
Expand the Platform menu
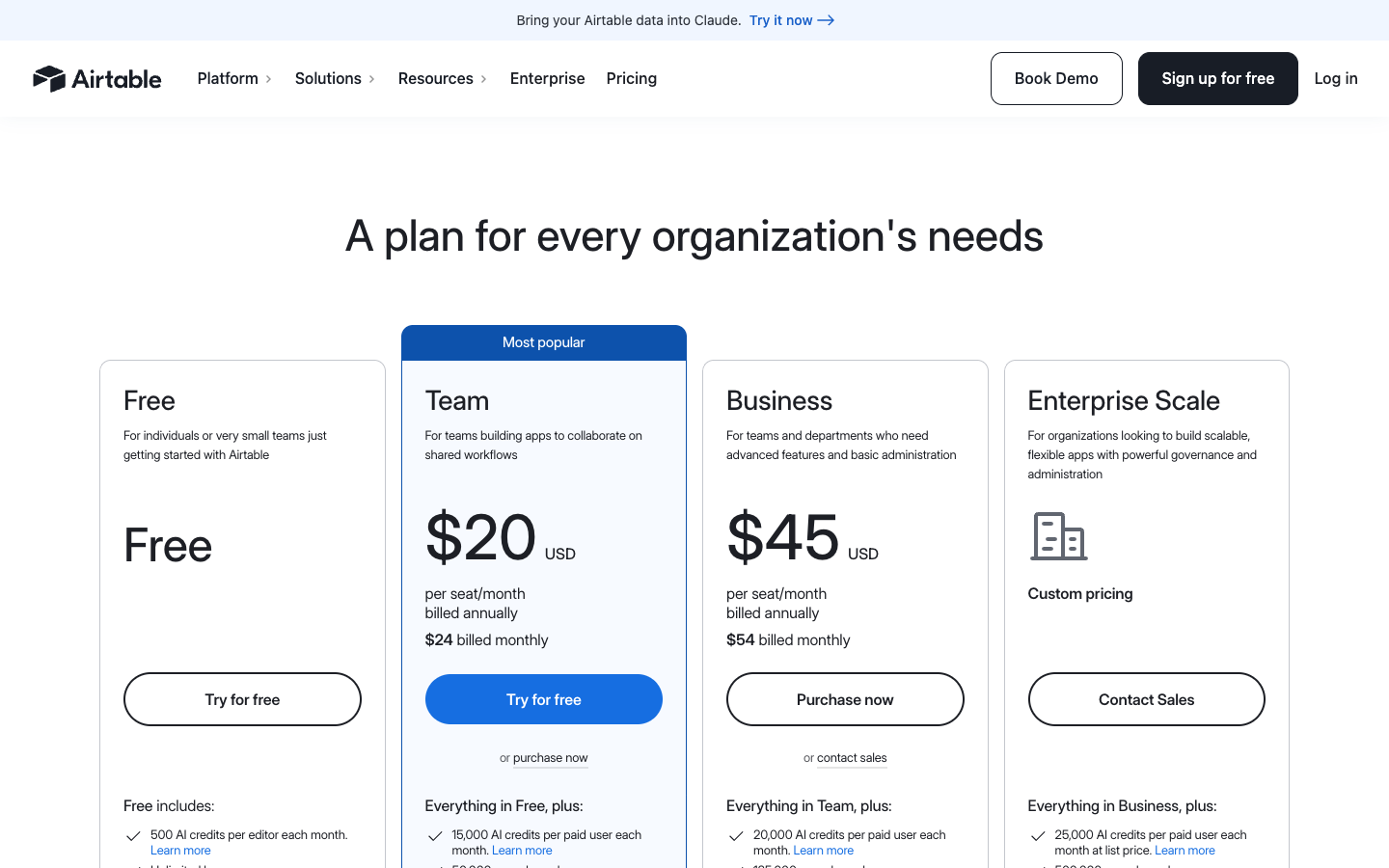coord(235,78)
